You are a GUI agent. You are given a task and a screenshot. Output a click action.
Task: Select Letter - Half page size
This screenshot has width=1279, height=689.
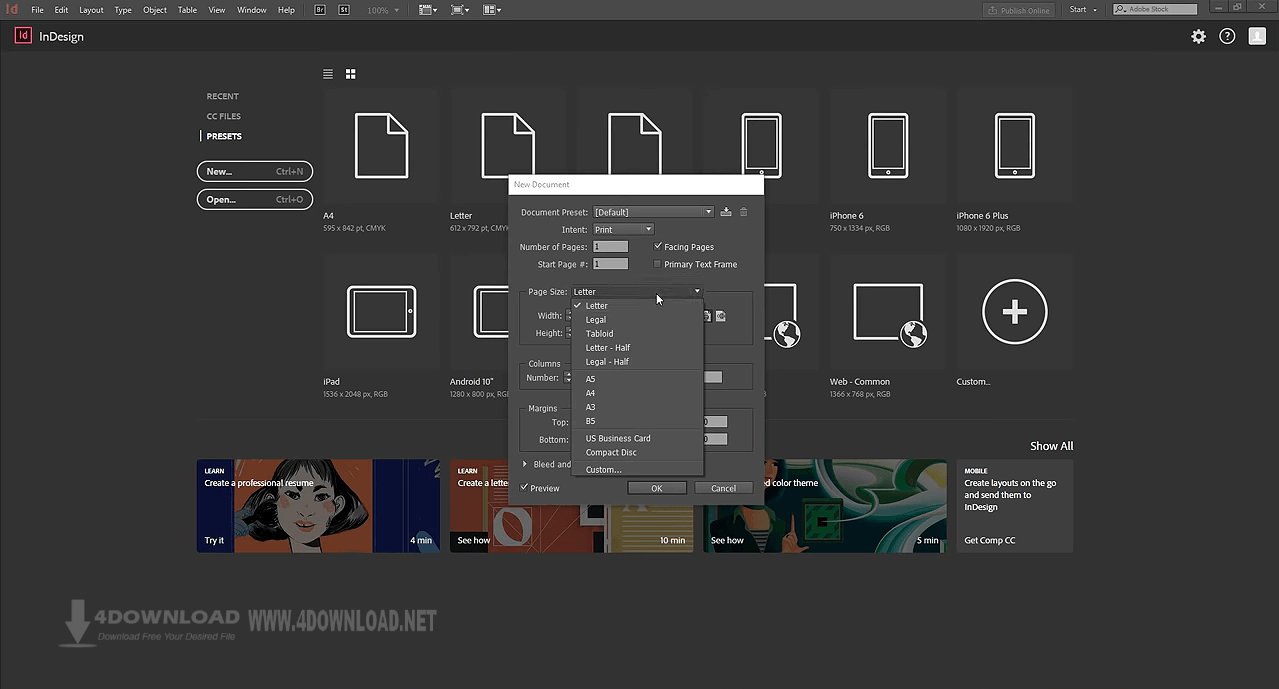[637, 348]
